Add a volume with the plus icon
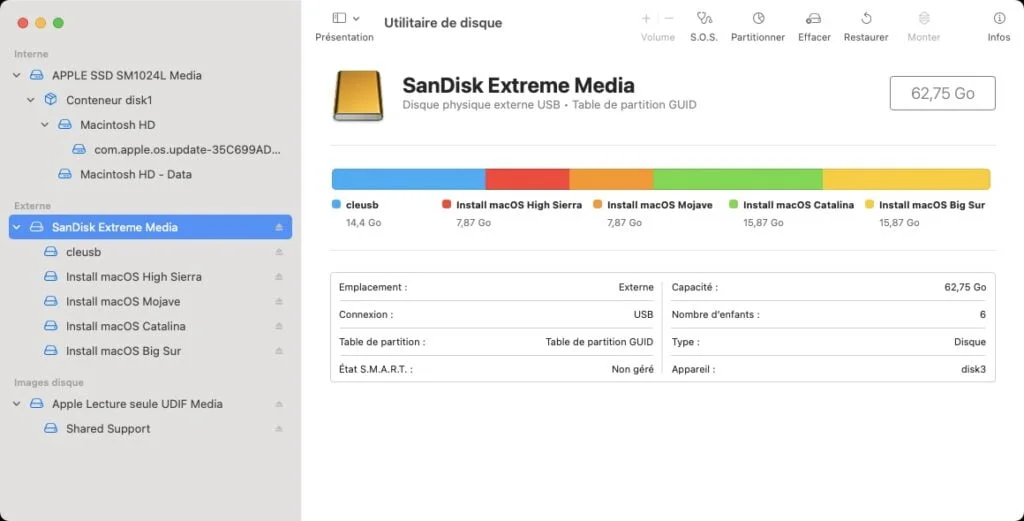 (x=647, y=18)
